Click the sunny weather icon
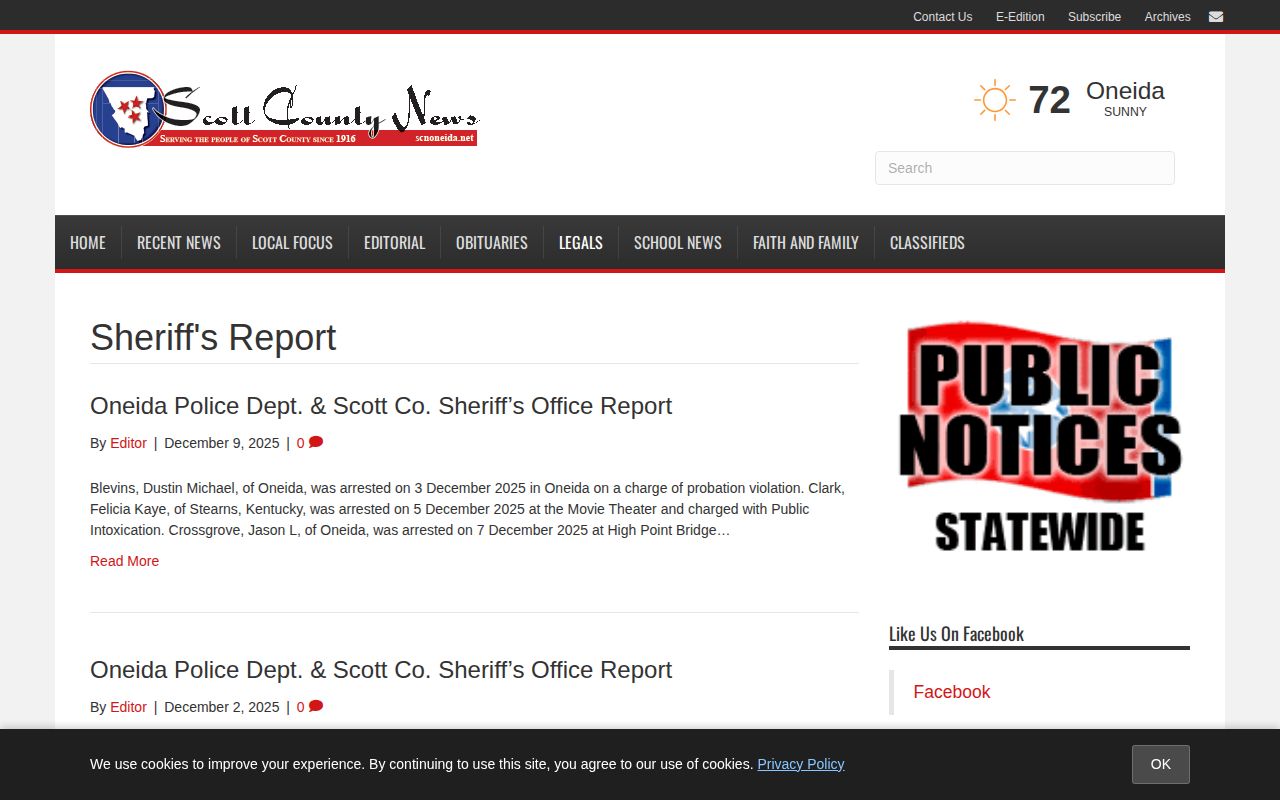Screen dimensions: 1280x800 click(994, 100)
